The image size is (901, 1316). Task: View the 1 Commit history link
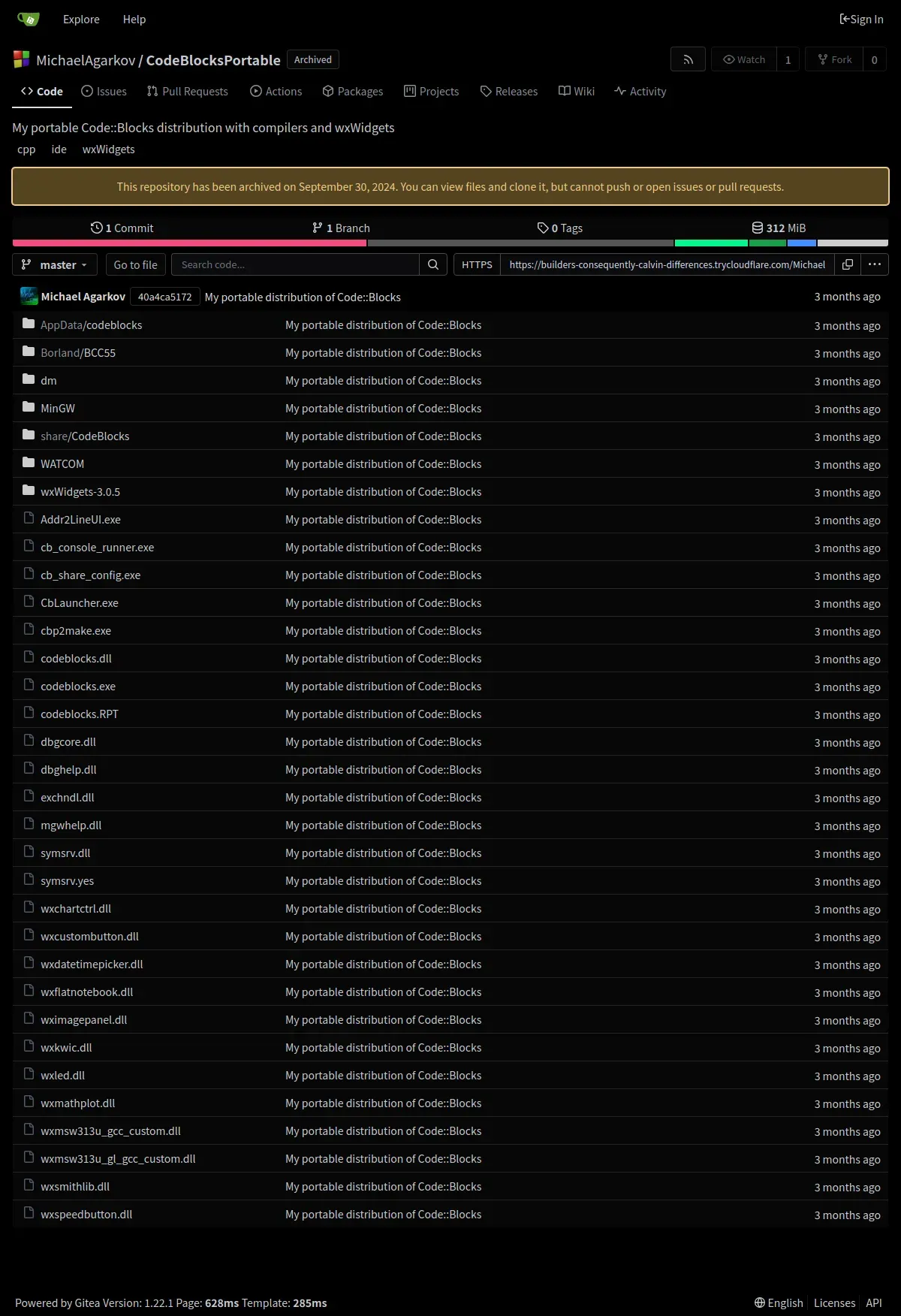tap(122, 228)
